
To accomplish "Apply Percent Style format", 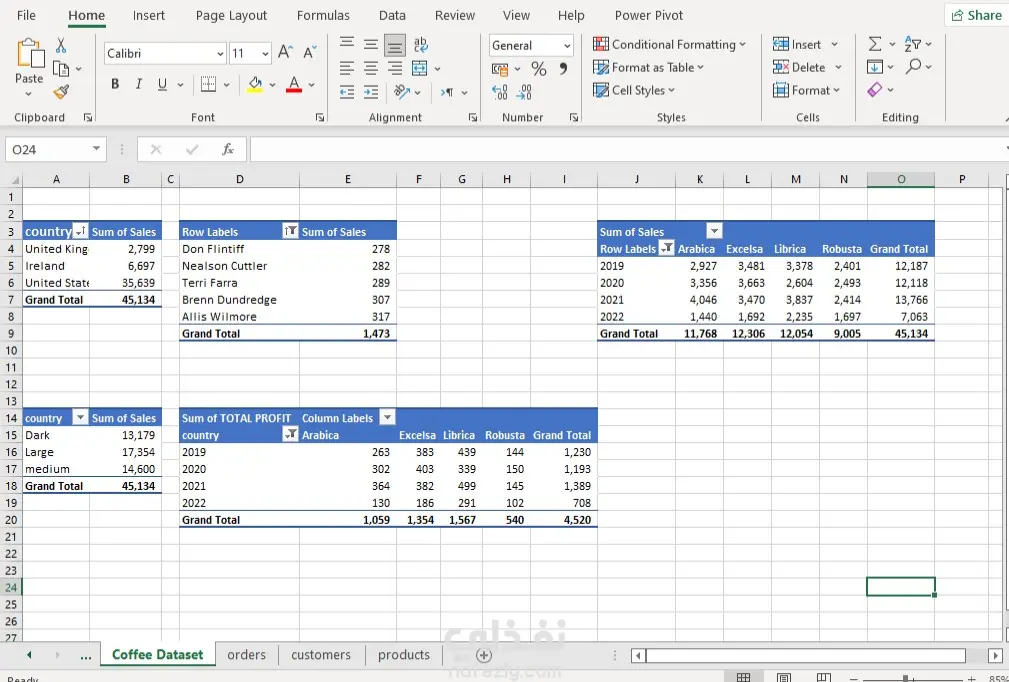I will 539,68.
